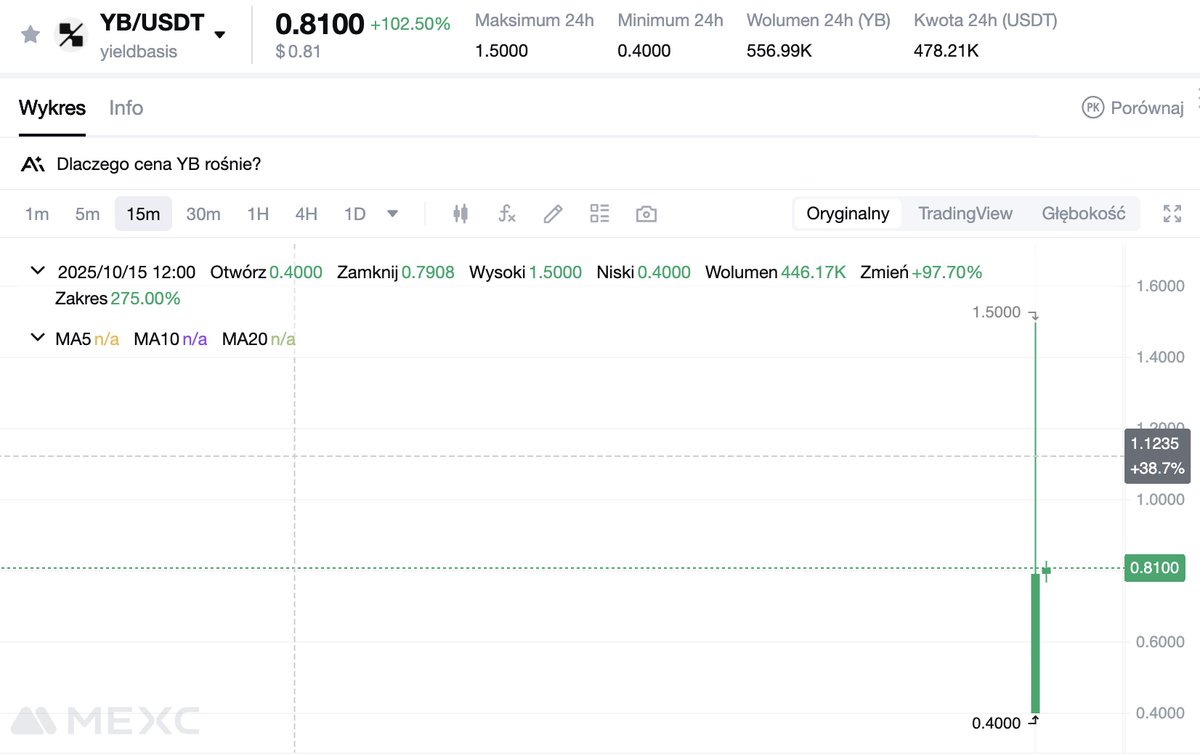Viewport: 1200px width, 754px height.
Task: Switch to TradingView chart view
Action: [965, 213]
